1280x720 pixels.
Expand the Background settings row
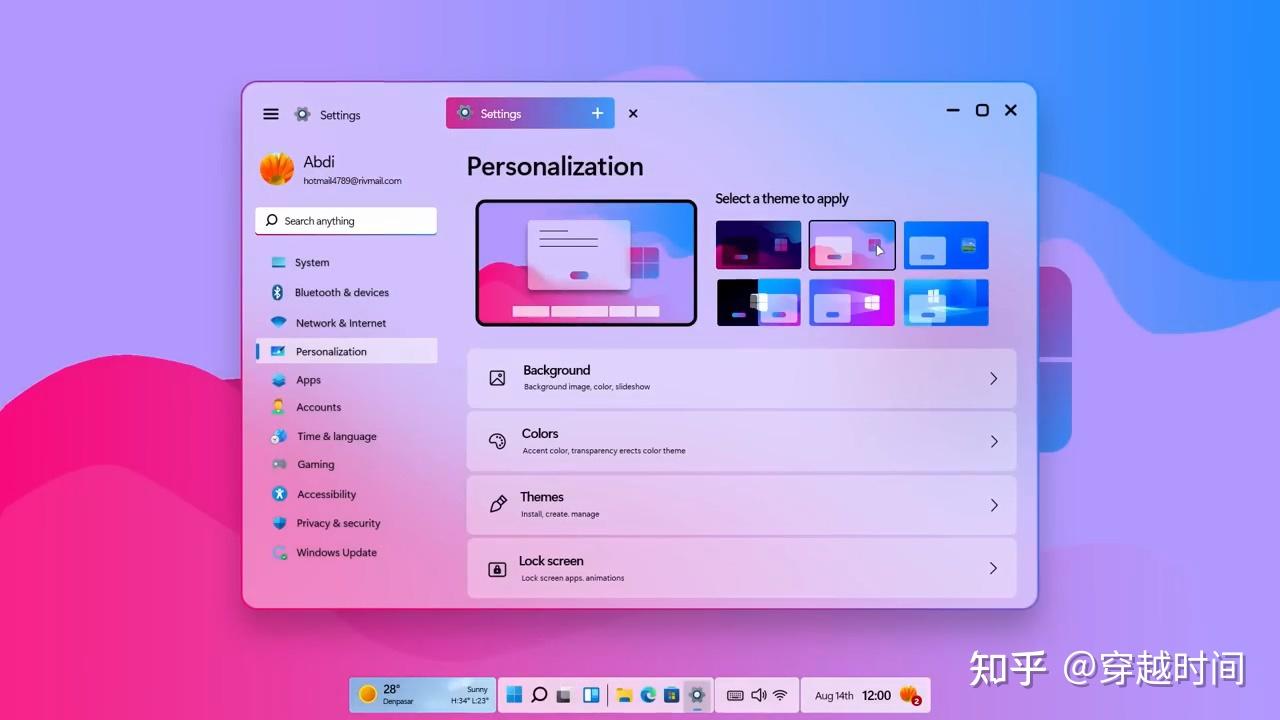993,378
